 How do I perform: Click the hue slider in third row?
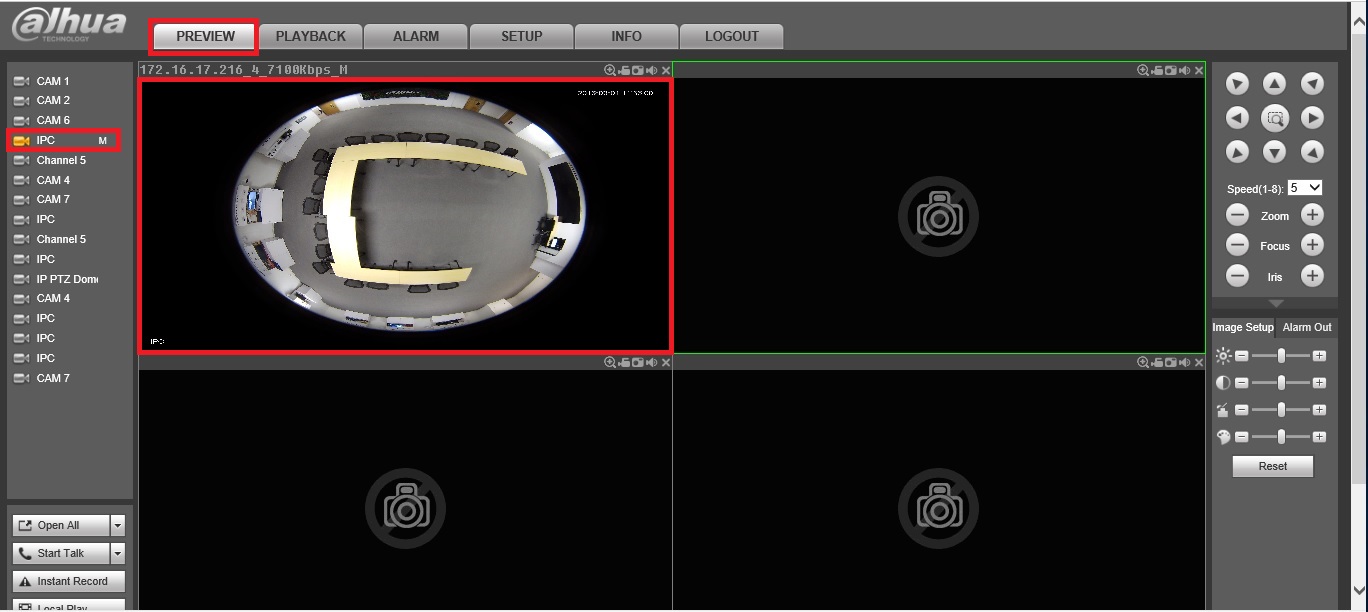(1281, 410)
